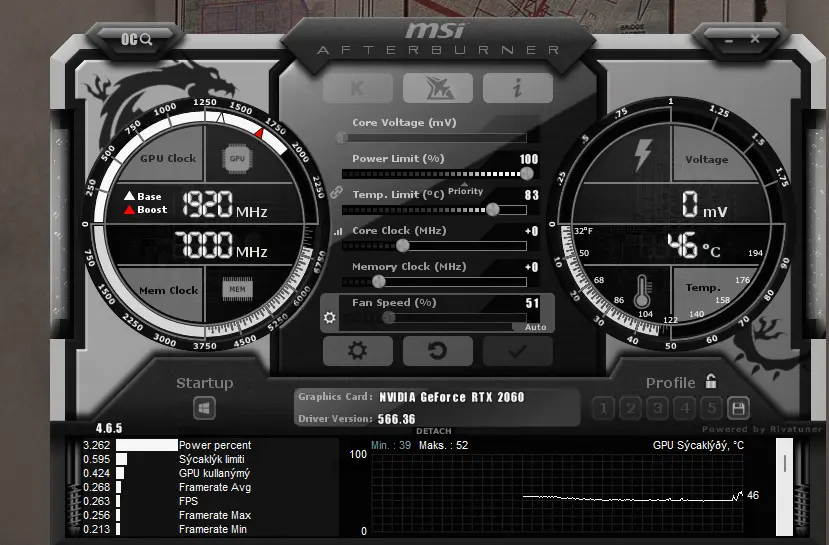Click the Temp. Limit slider handle
The width and height of the screenshot is (829, 545).
point(492,210)
